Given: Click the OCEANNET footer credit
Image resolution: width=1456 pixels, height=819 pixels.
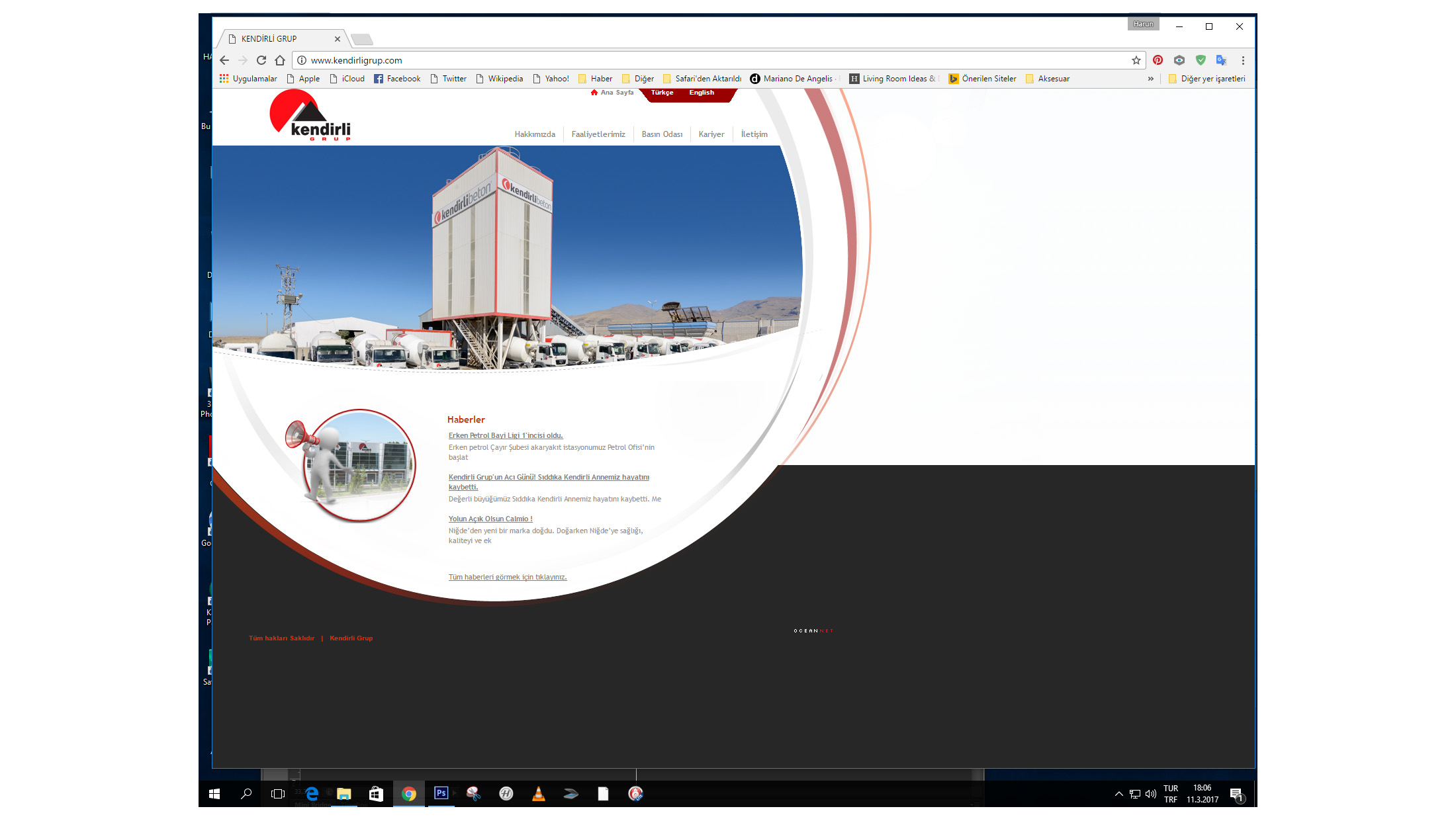Looking at the screenshot, I should coord(813,631).
